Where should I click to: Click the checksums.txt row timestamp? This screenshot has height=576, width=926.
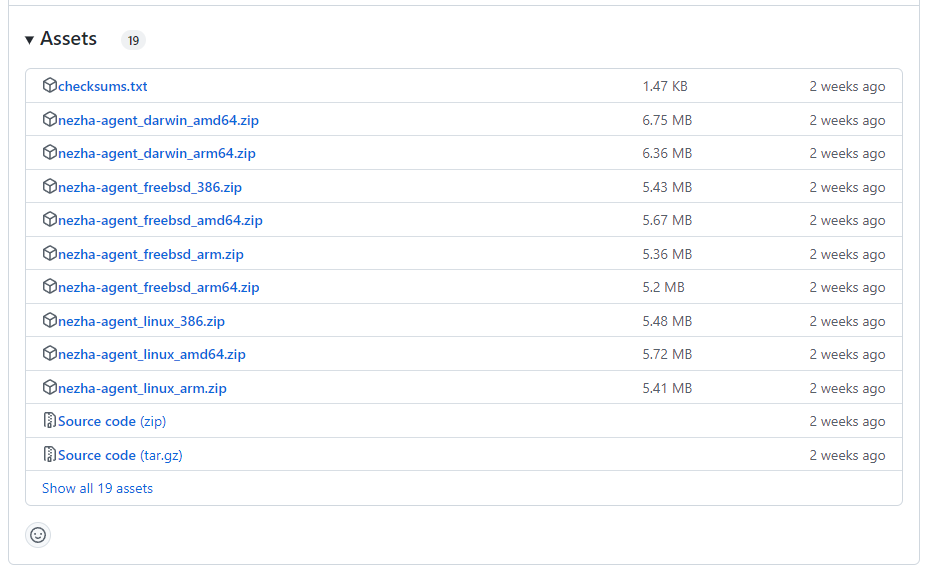click(847, 87)
